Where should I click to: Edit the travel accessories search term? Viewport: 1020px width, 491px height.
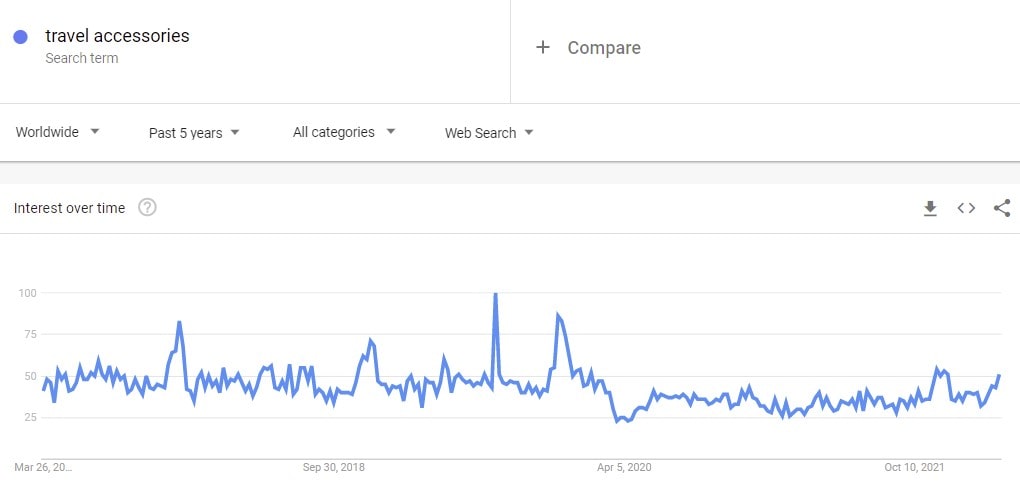(117, 36)
